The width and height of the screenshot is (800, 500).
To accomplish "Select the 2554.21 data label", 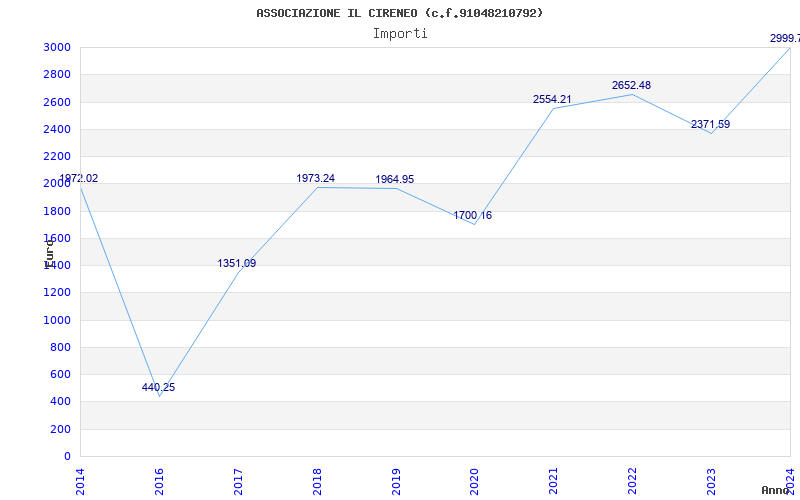I will point(553,99).
